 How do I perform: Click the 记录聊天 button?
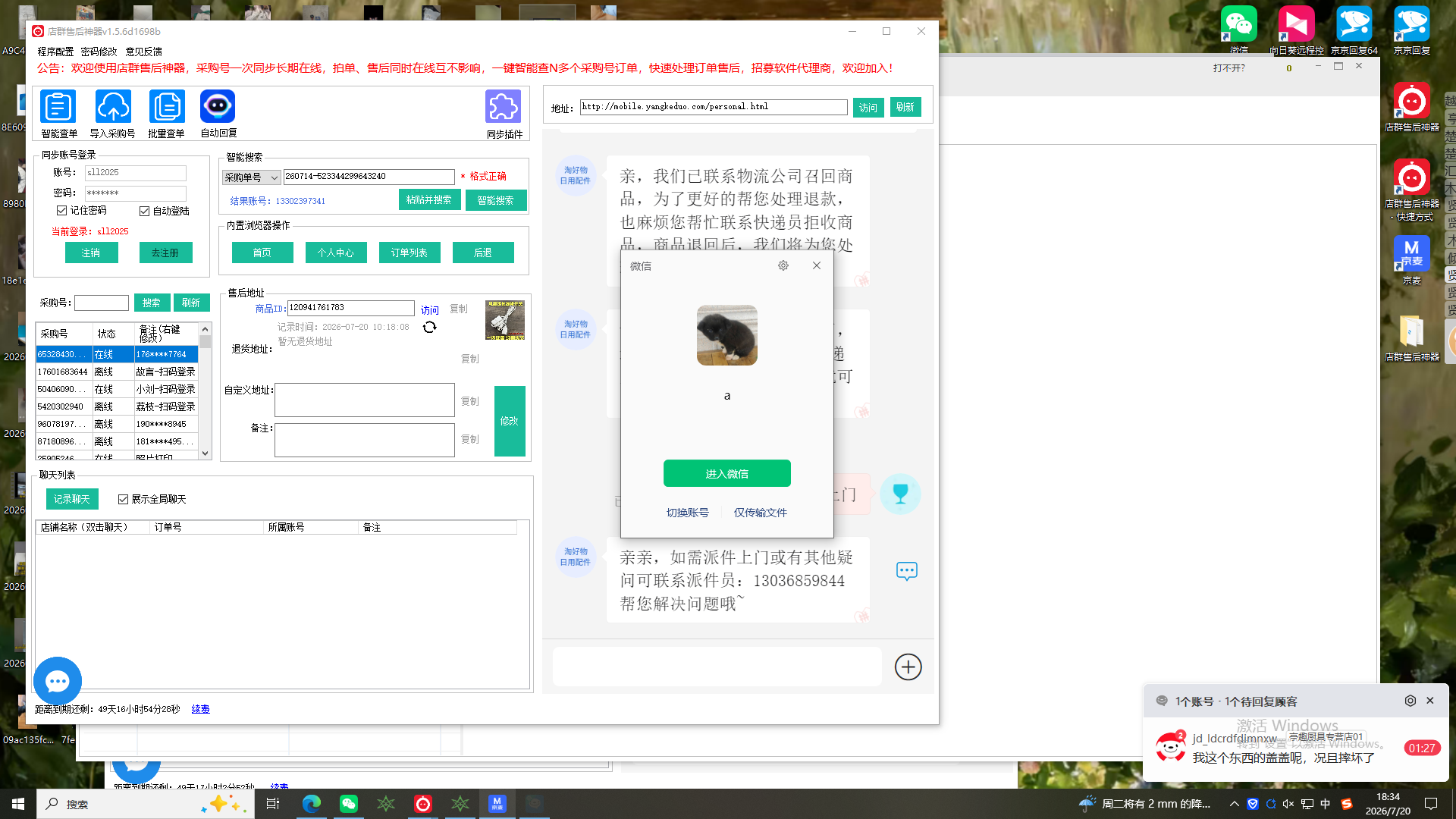point(72,499)
